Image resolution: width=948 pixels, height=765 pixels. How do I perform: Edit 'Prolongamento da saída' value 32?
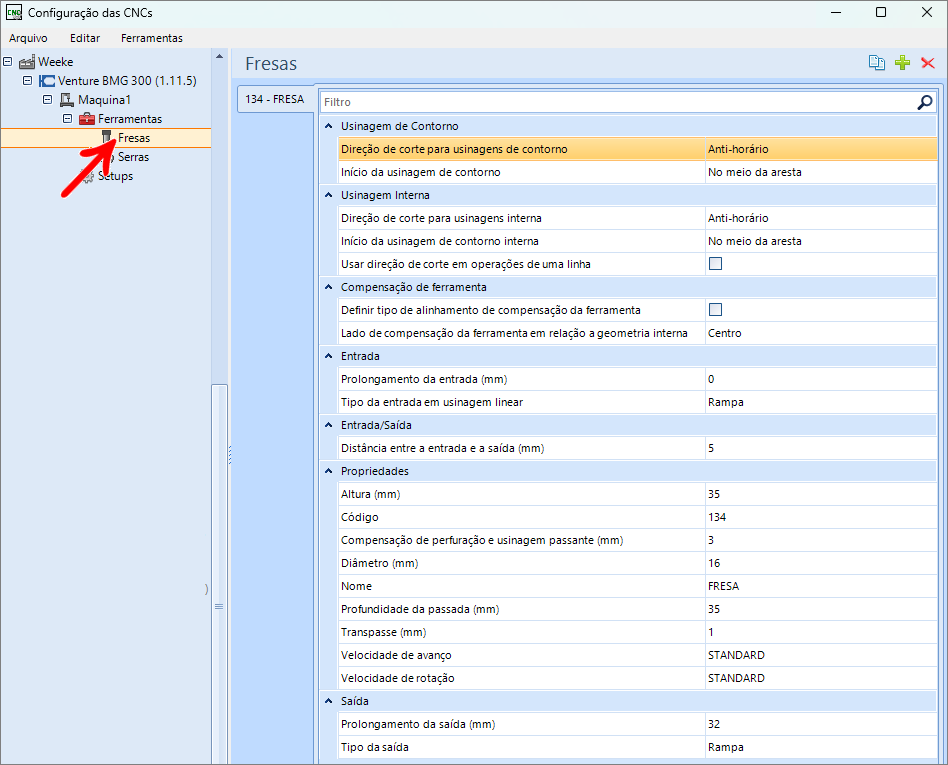(x=820, y=724)
